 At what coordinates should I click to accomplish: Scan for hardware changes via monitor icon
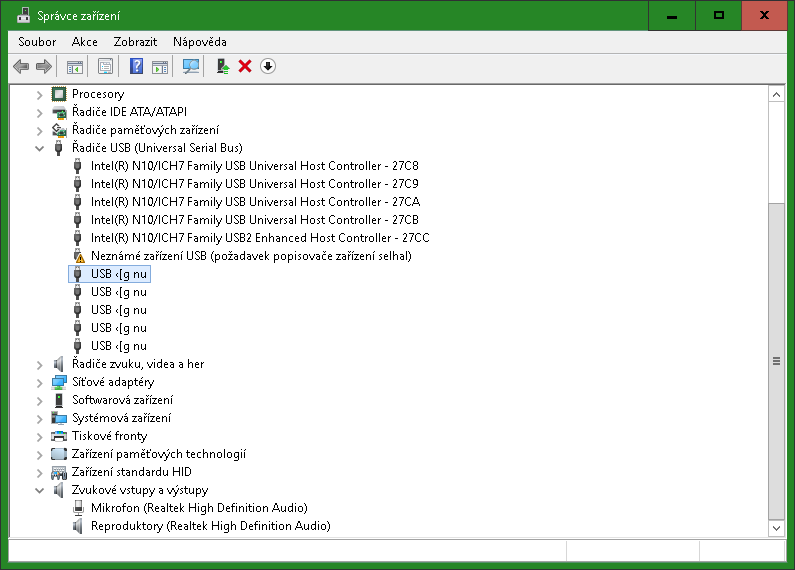point(191,66)
